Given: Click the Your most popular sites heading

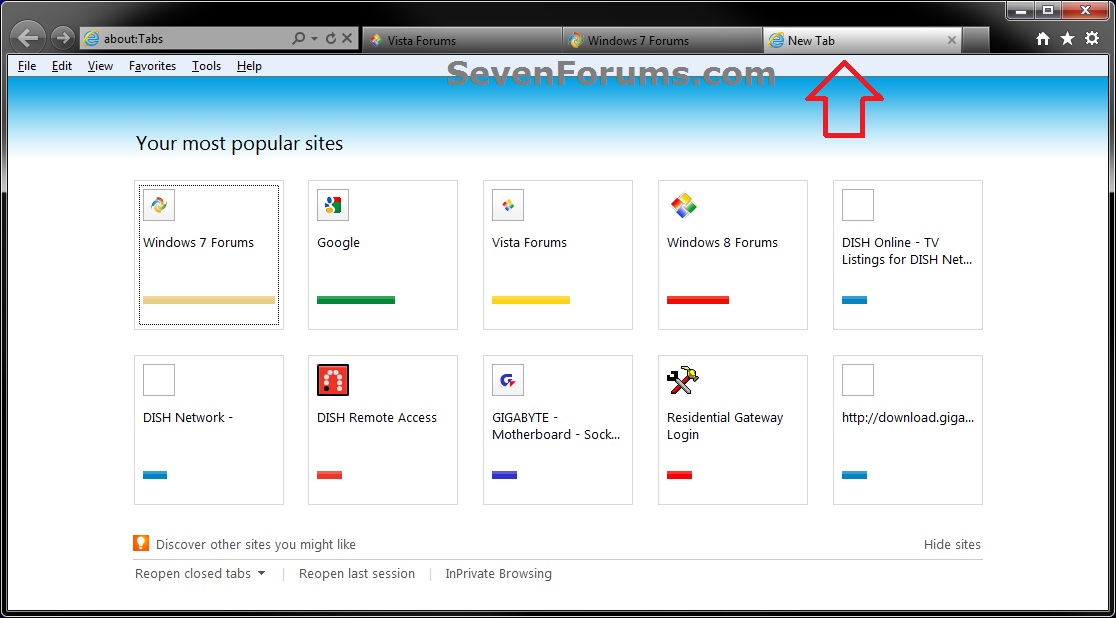Looking at the screenshot, I should pos(239,144).
